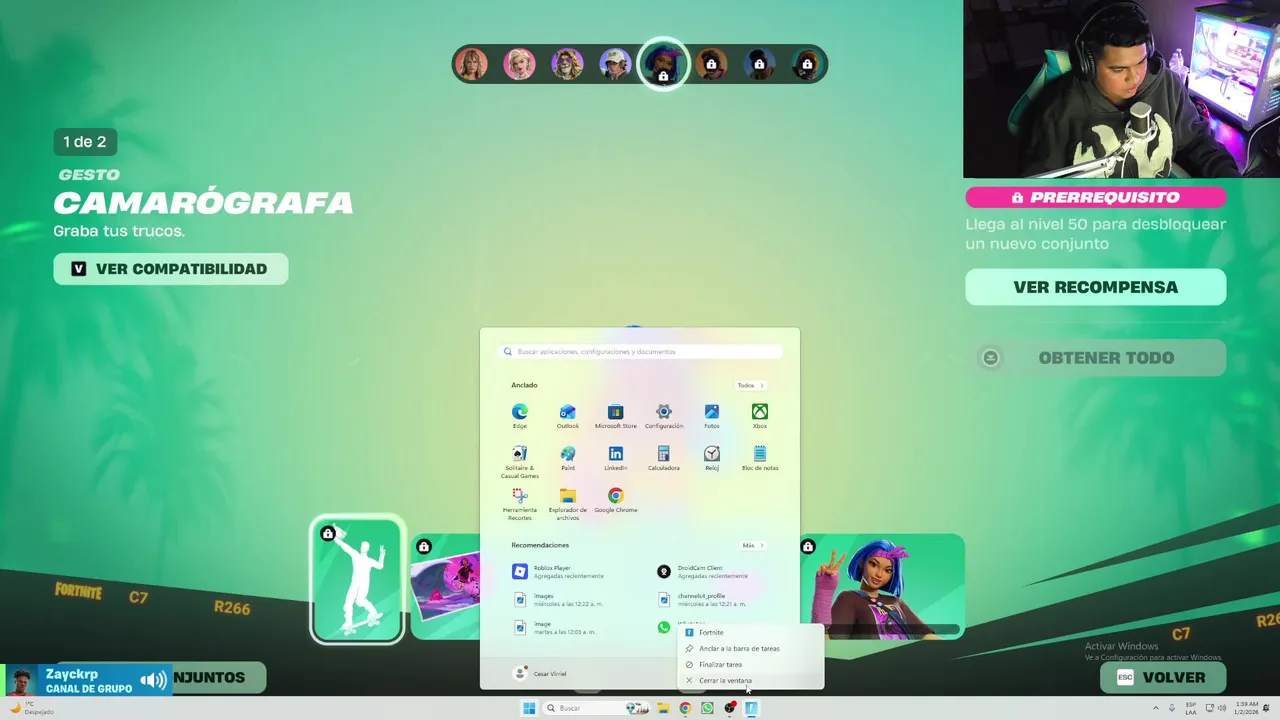The image size is (1280, 720).
Task: Open clock showing 1:39 AM
Action: pos(1244,708)
